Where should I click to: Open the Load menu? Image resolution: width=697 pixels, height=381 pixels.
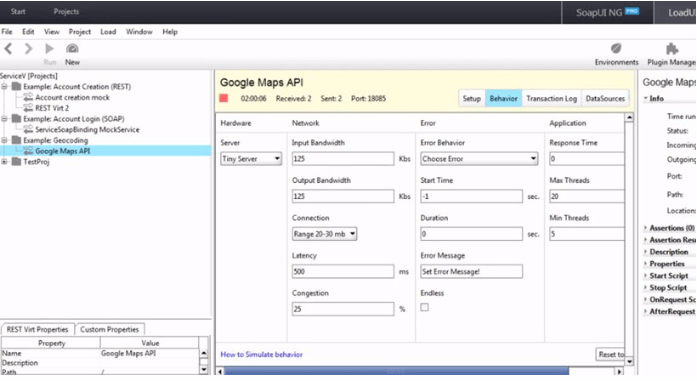click(108, 32)
